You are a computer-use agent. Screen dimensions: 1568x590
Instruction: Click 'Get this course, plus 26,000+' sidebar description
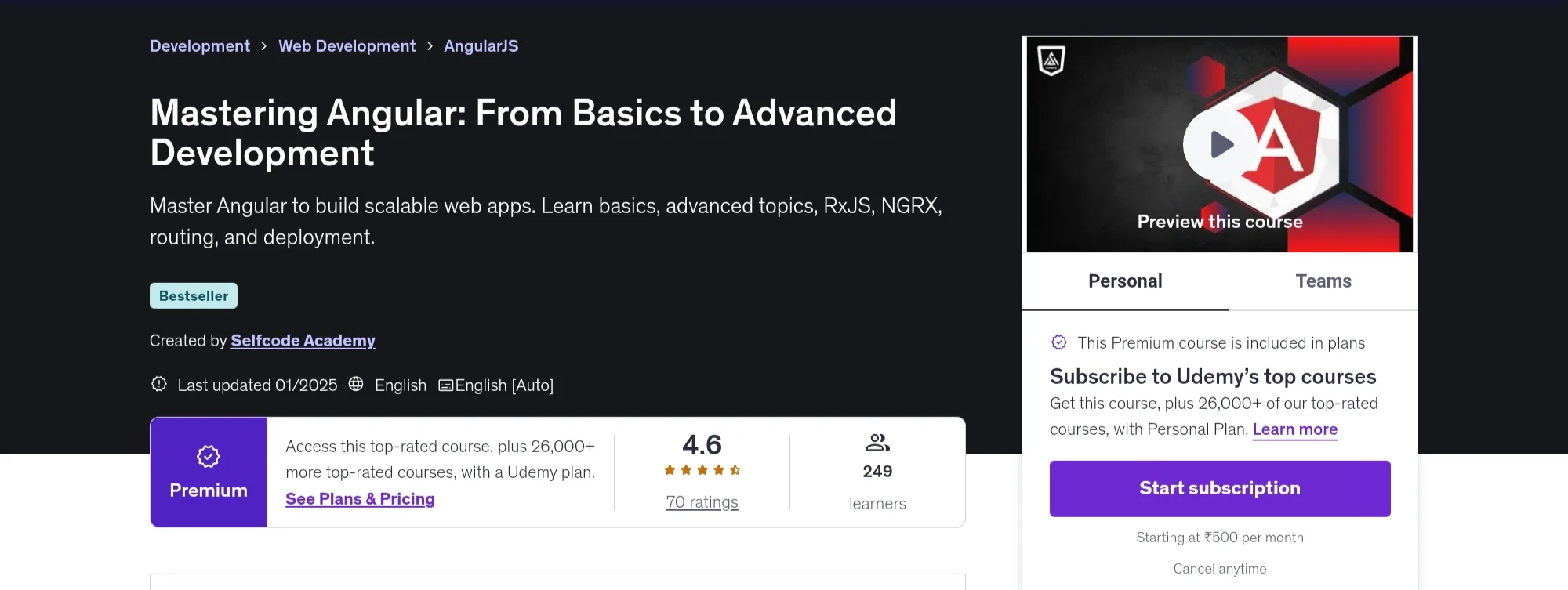coord(1214,416)
